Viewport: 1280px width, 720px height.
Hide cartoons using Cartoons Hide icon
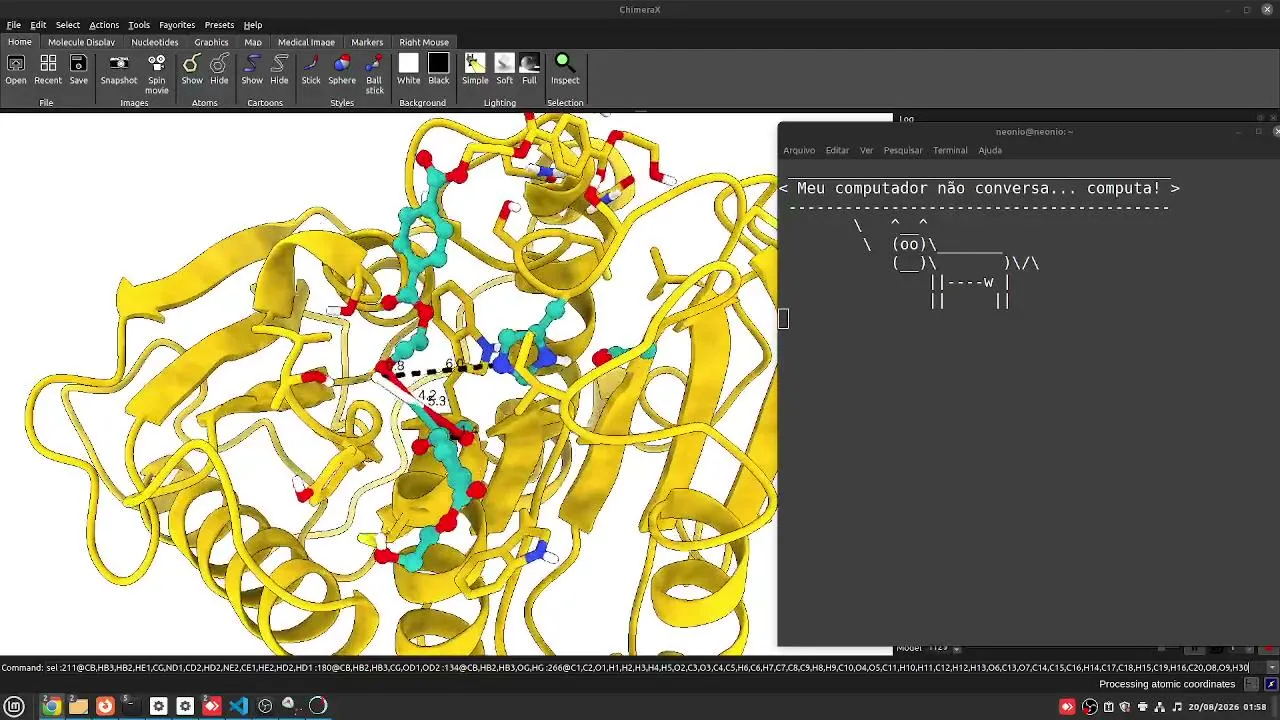coord(279,70)
